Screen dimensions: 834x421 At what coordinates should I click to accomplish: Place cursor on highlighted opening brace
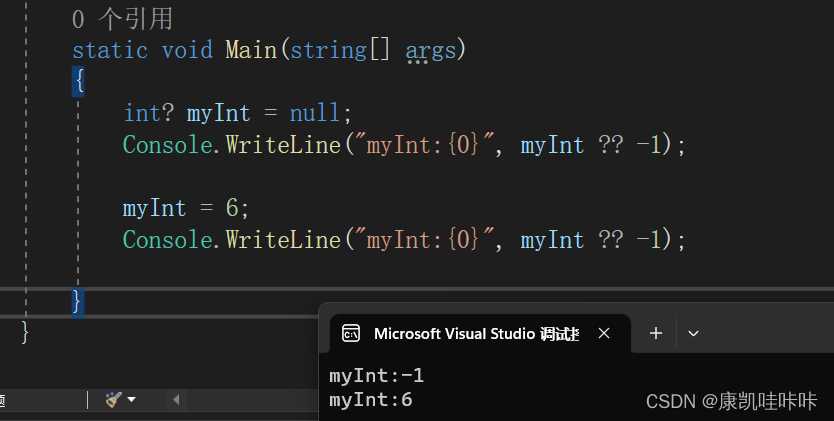pyautogui.click(x=79, y=81)
